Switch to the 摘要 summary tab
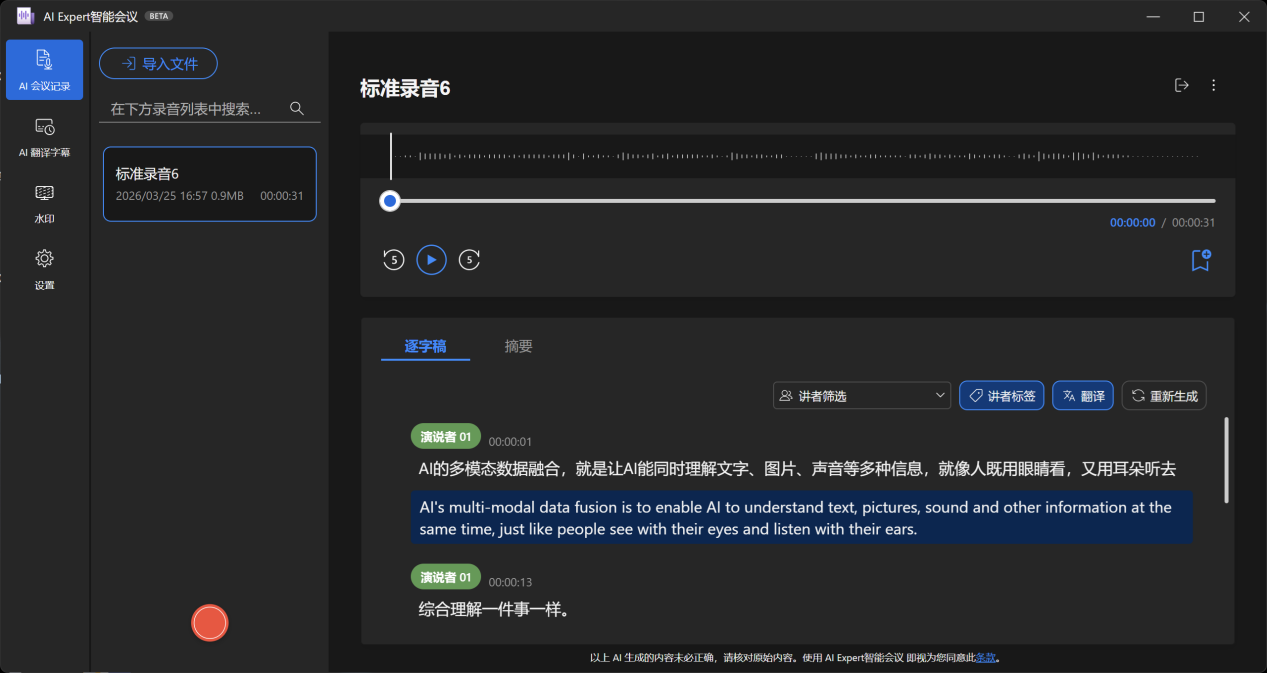 coord(518,346)
